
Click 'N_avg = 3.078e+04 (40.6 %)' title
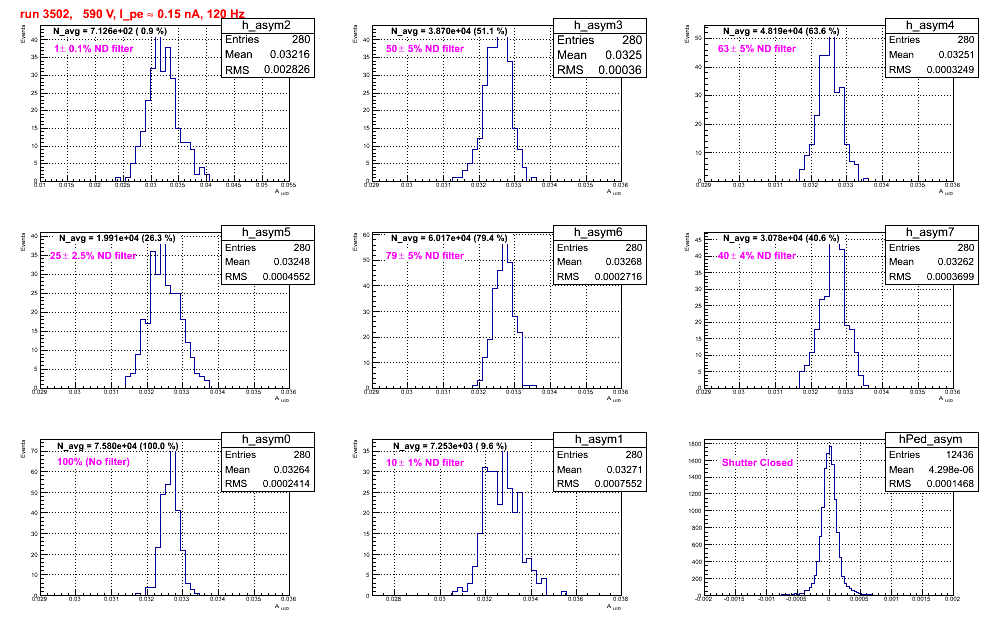(x=781, y=238)
